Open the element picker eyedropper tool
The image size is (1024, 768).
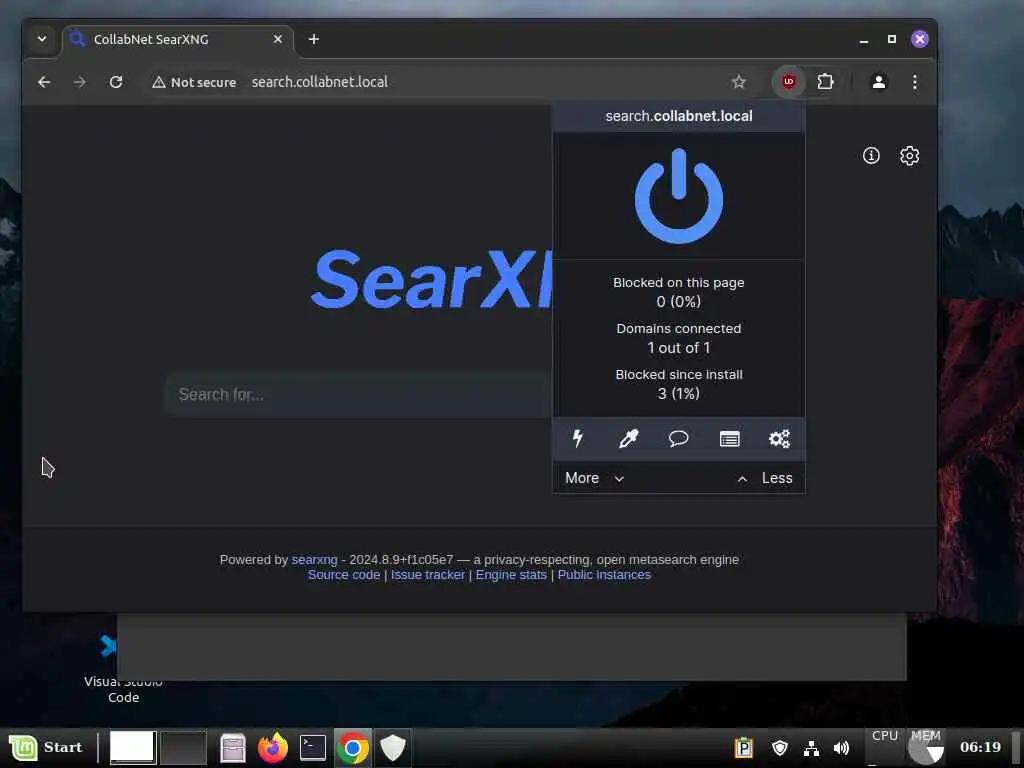628,438
